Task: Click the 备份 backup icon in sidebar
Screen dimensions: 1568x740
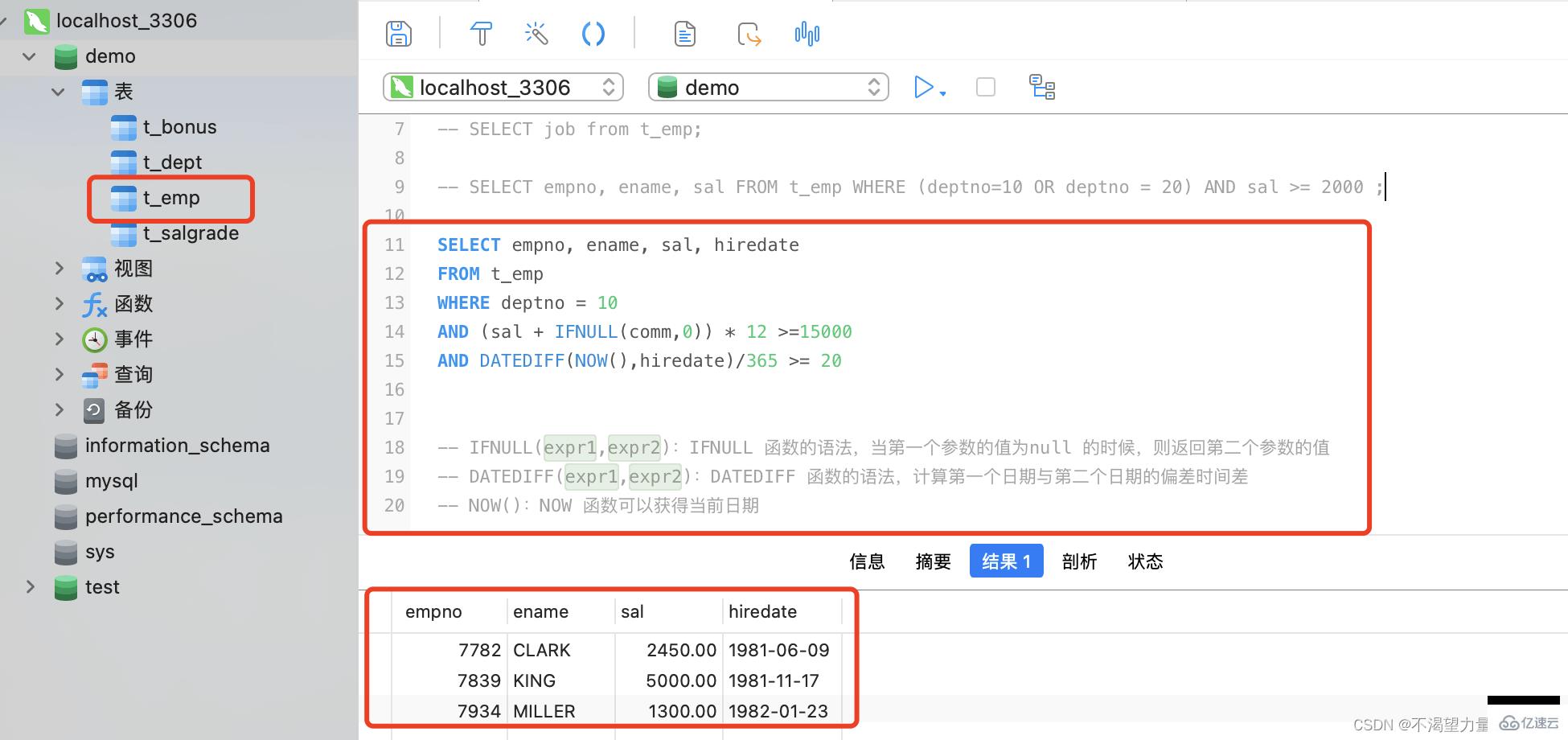Action: coord(94,410)
